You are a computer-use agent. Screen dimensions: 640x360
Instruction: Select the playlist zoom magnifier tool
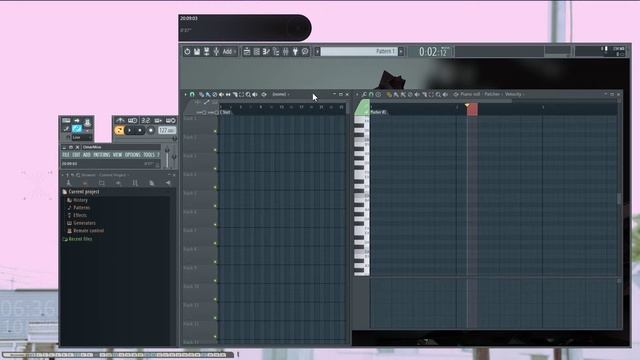click(248, 95)
